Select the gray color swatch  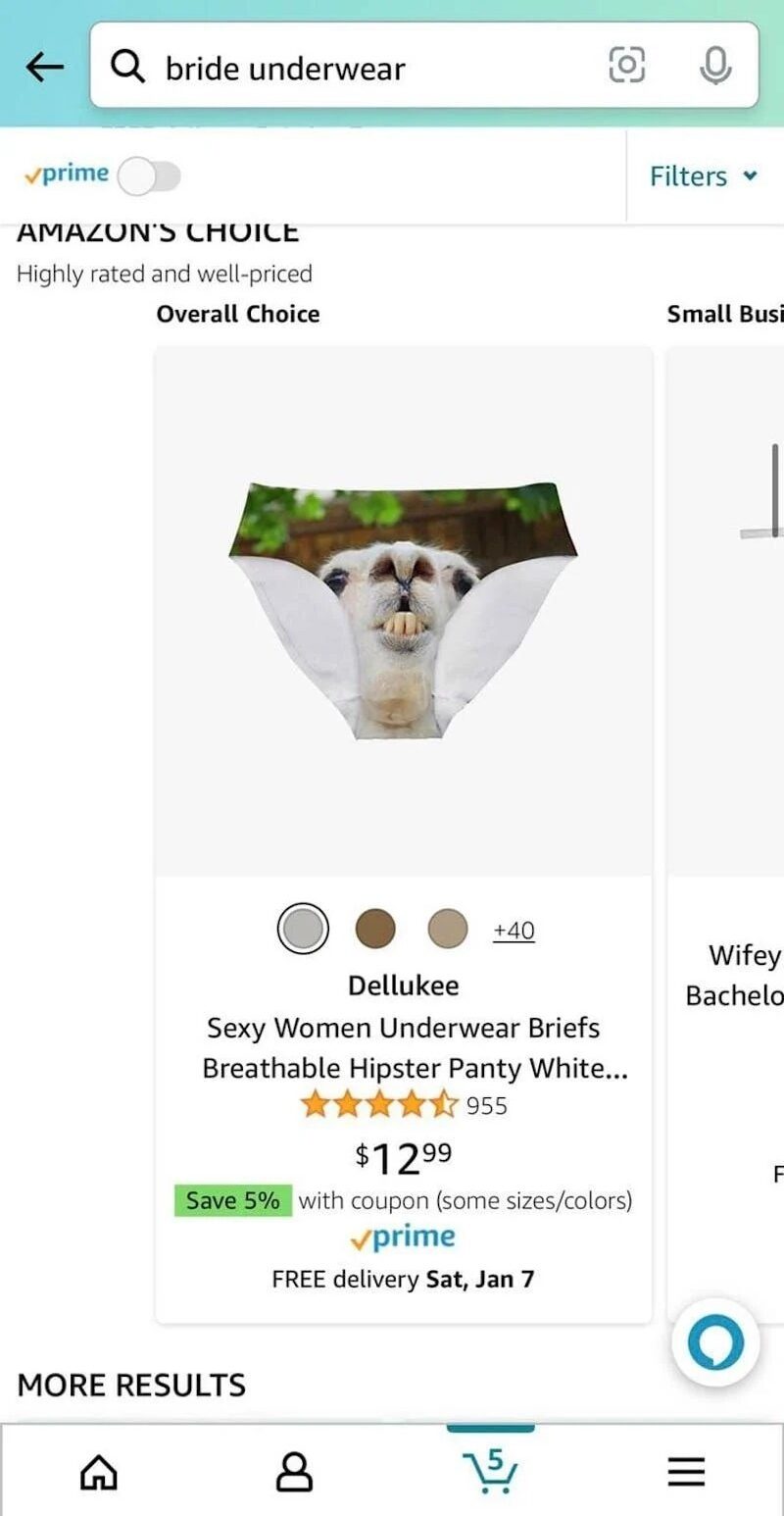(x=303, y=929)
